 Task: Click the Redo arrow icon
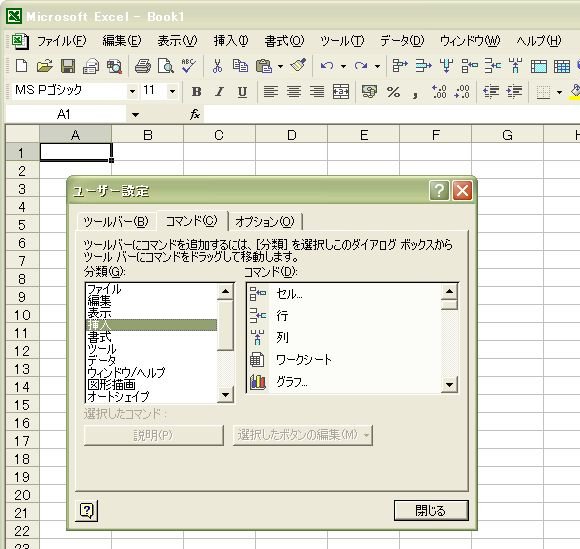coord(361,66)
